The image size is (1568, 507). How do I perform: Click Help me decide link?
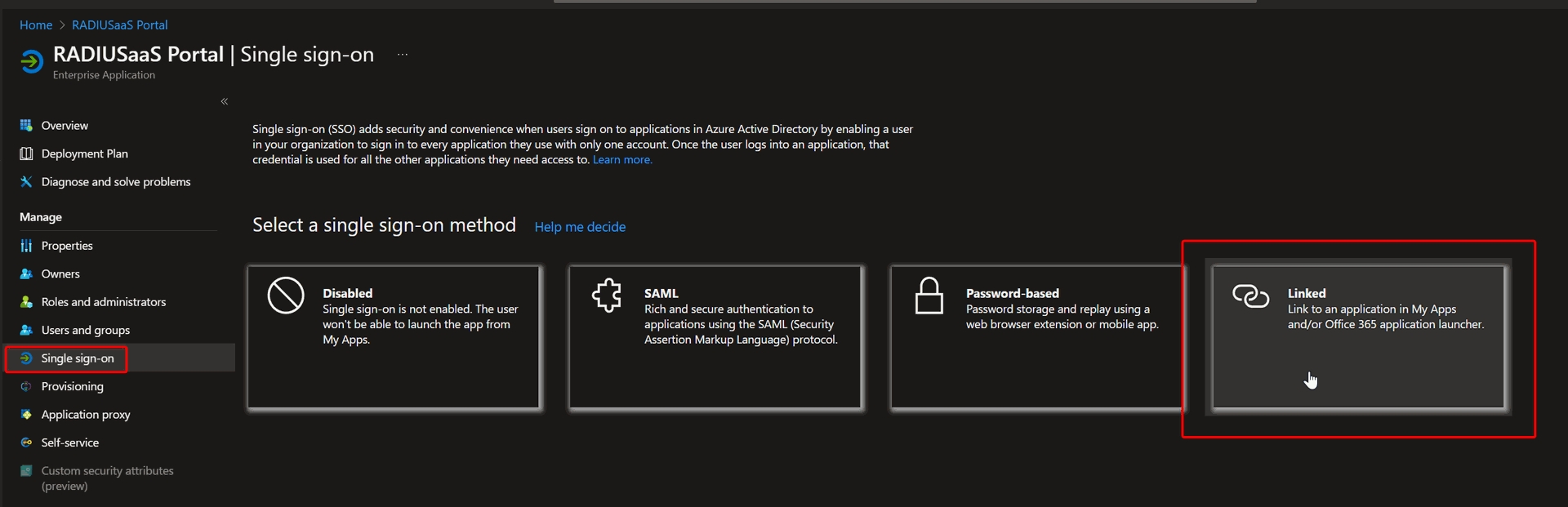[580, 227]
